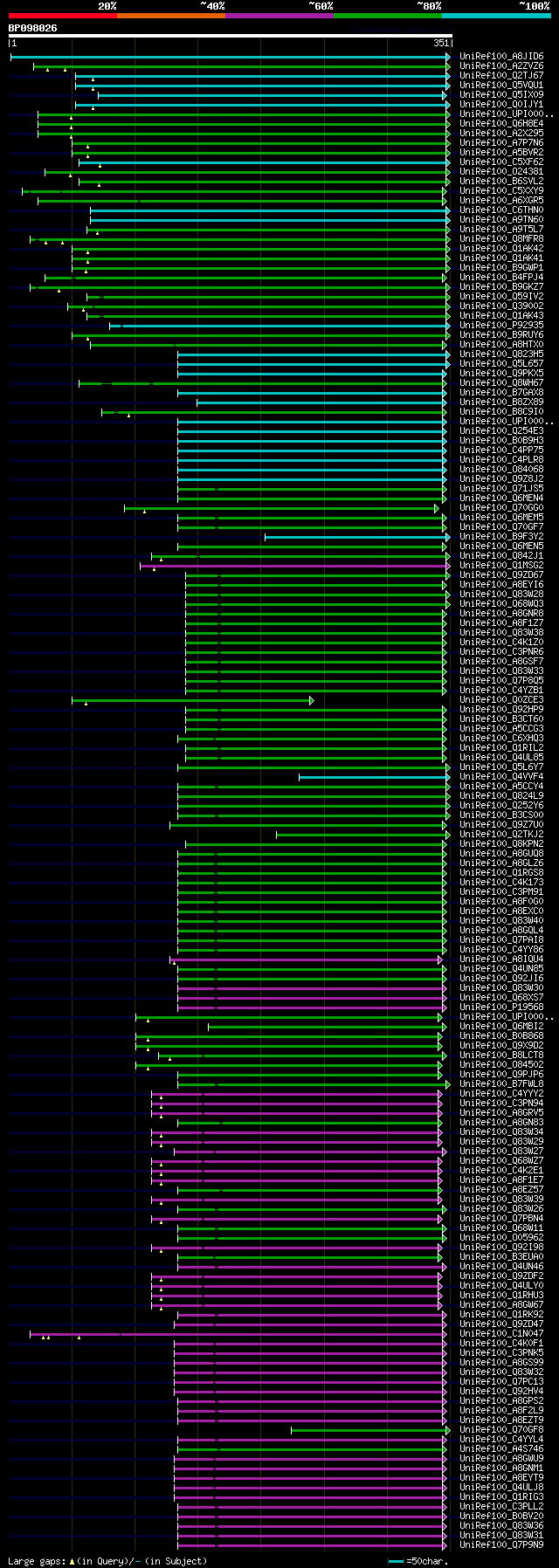559x1568 pixels.
Task: Open hit UniRef100_Q2TJ67
Action: pyautogui.click(x=501, y=76)
